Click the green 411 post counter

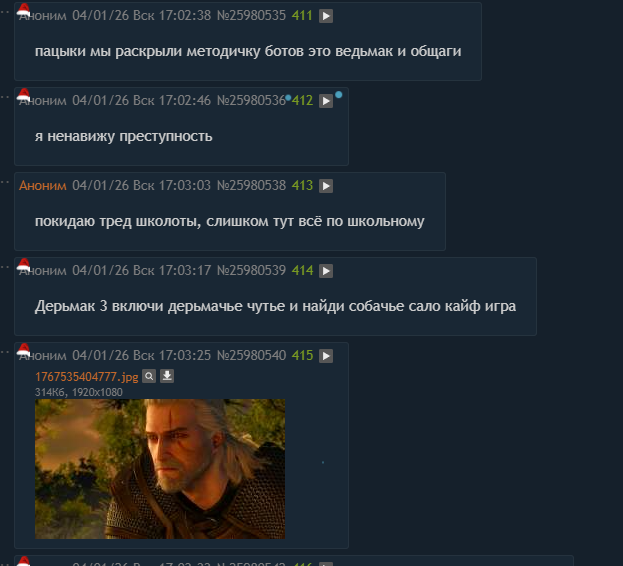click(302, 15)
